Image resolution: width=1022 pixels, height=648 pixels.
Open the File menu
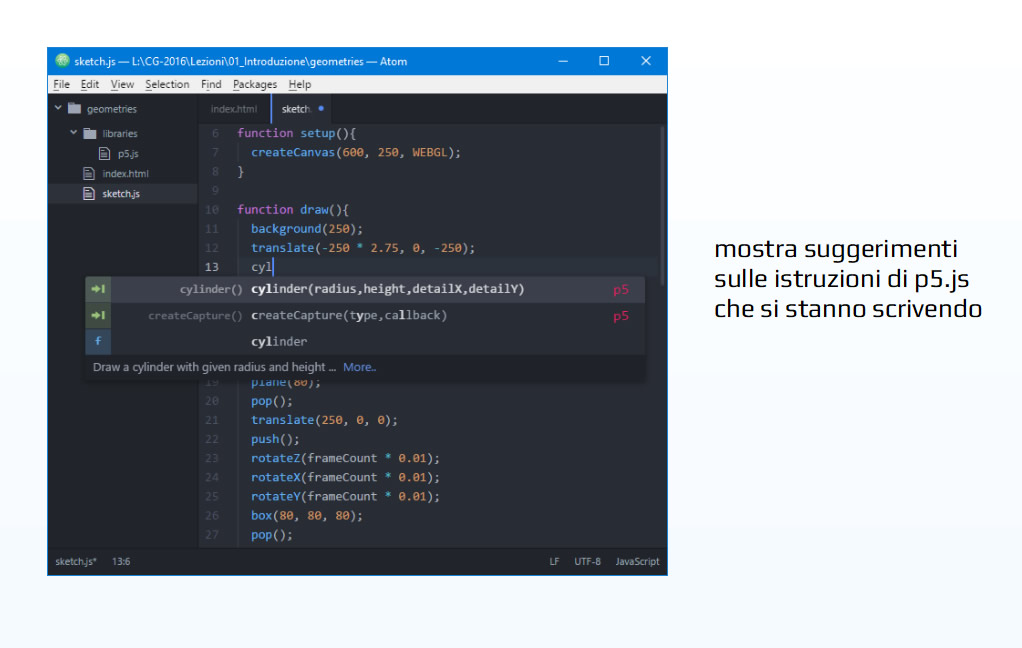click(x=61, y=84)
